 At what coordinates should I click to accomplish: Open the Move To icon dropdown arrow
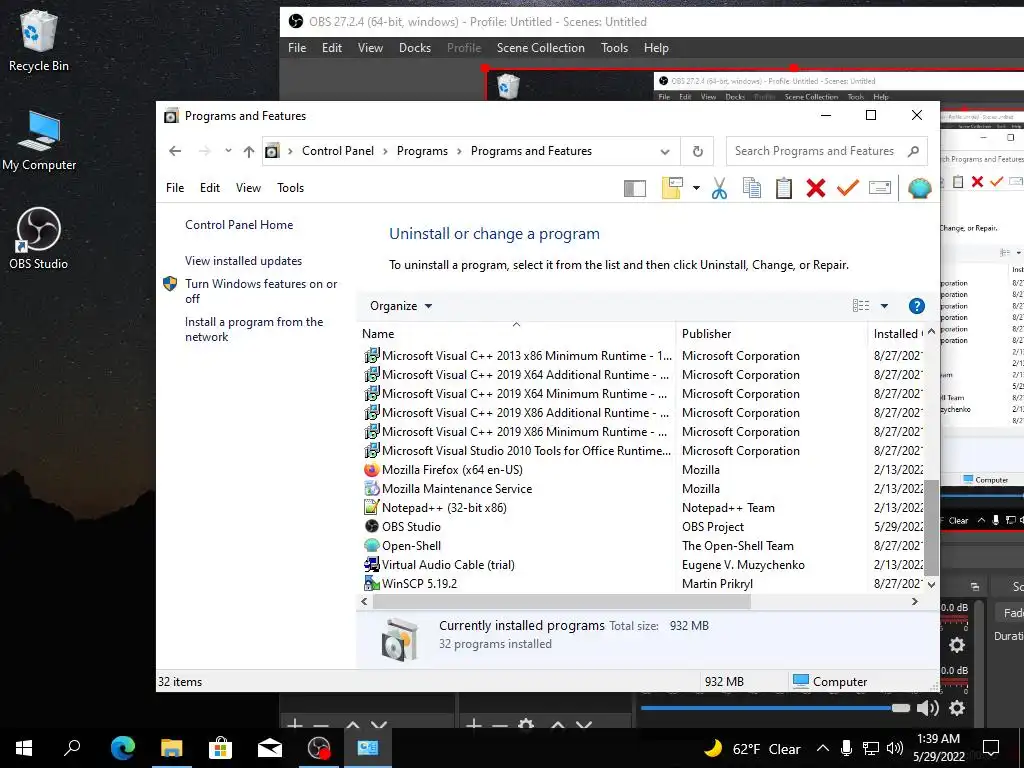click(x=696, y=188)
